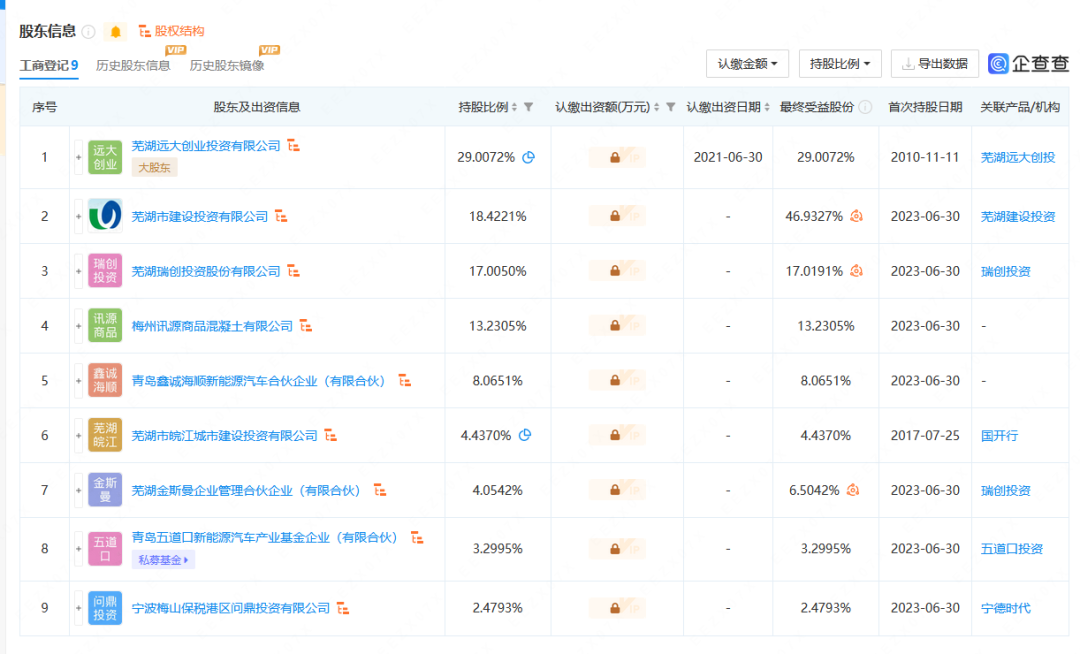Expand the row for 青岛鑫诚海顺新能源汽车合伙企业
The image size is (1080, 654).
pos(79,381)
